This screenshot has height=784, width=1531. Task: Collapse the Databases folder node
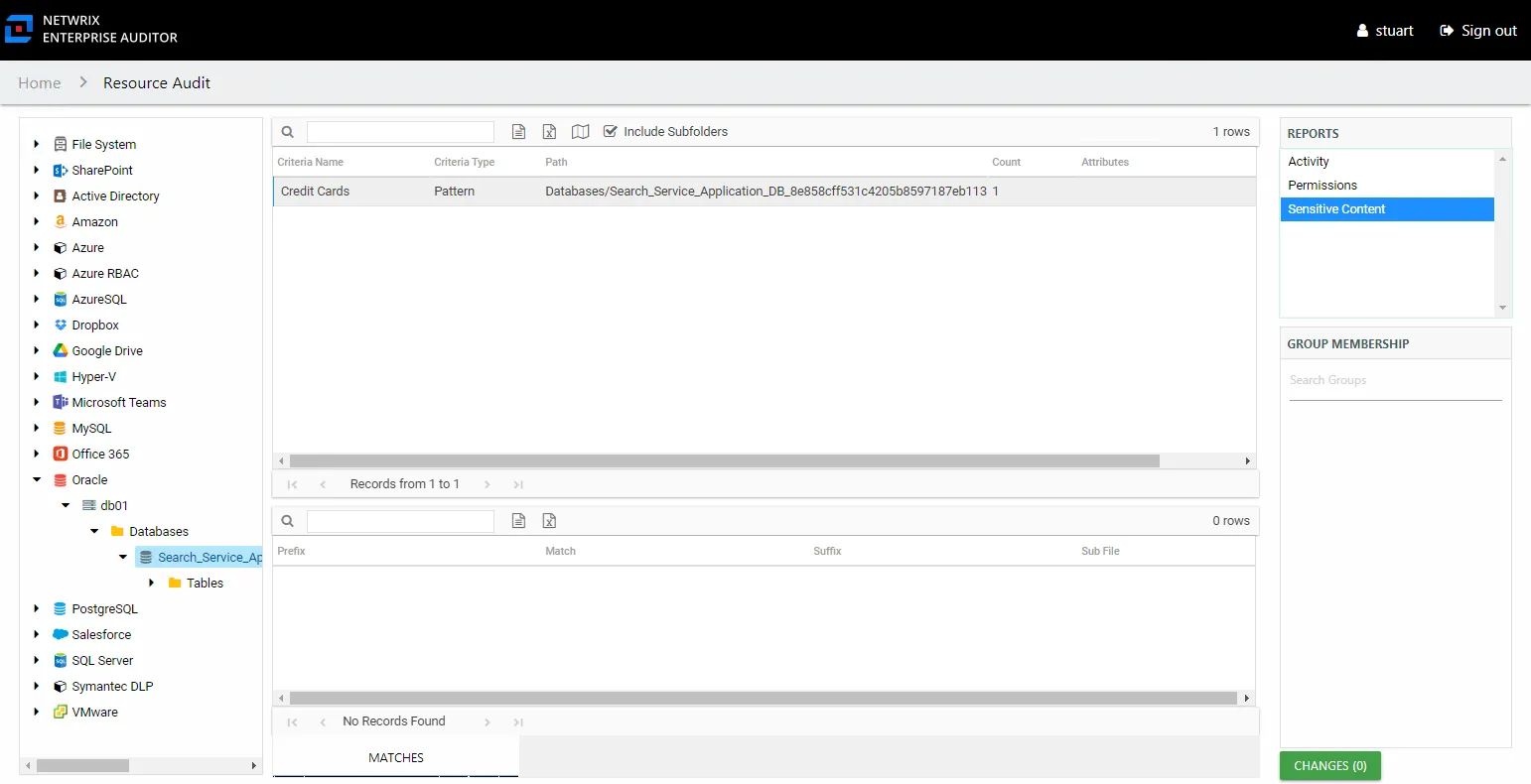click(94, 531)
